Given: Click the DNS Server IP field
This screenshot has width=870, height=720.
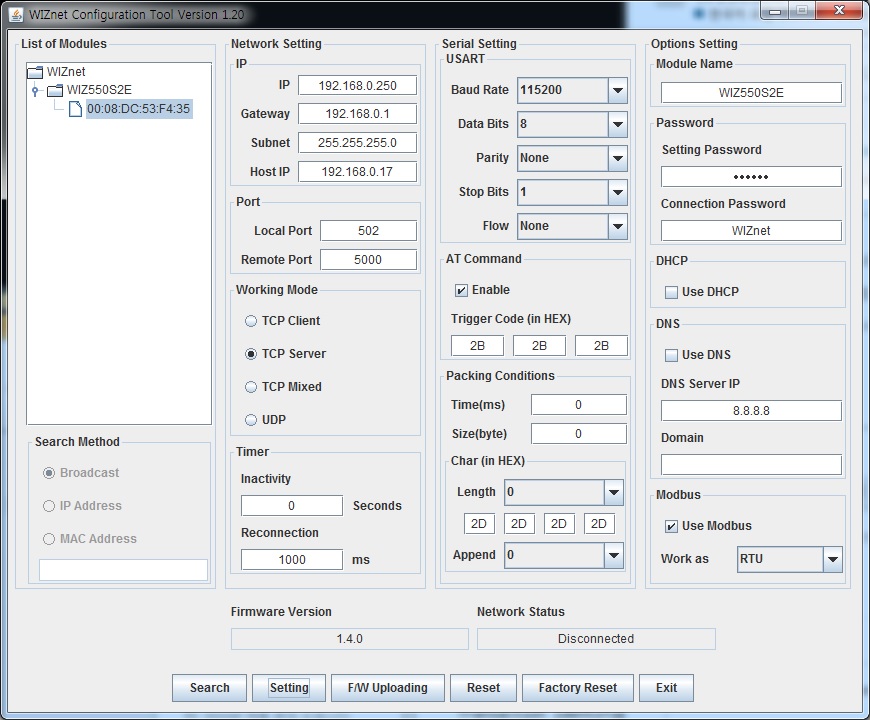Looking at the screenshot, I should tap(751, 411).
